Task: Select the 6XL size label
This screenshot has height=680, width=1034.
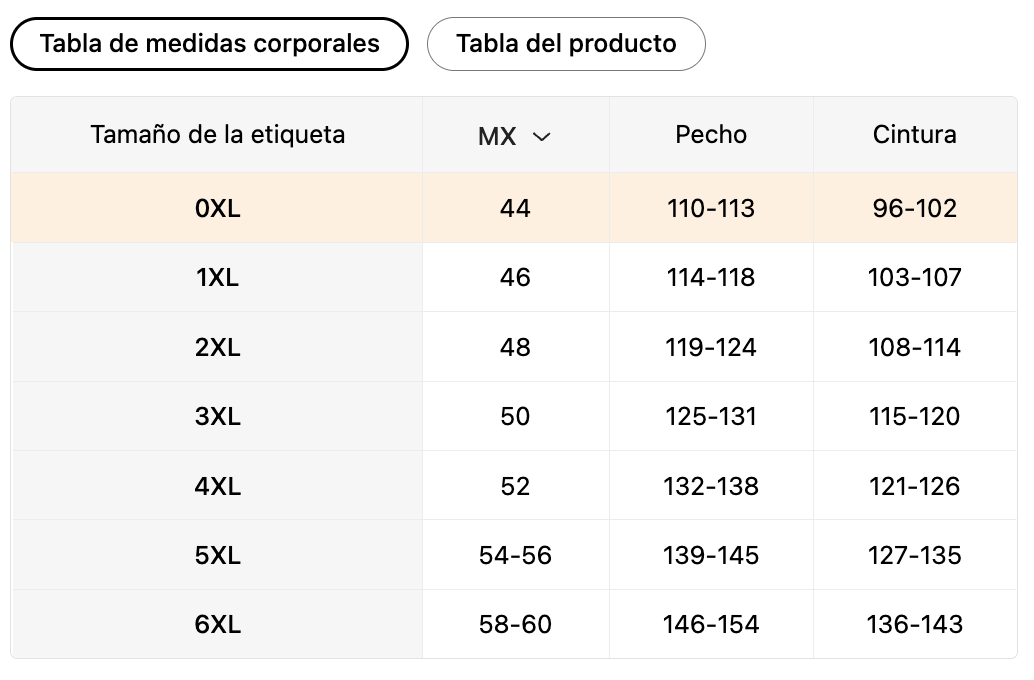Action: click(218, 625)
